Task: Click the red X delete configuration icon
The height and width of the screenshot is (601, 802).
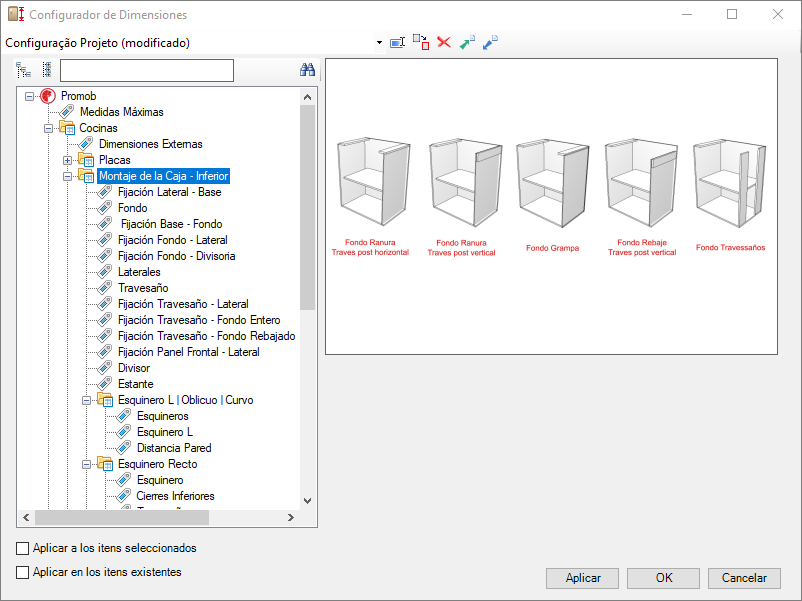Action: click(x=444, y=42)
